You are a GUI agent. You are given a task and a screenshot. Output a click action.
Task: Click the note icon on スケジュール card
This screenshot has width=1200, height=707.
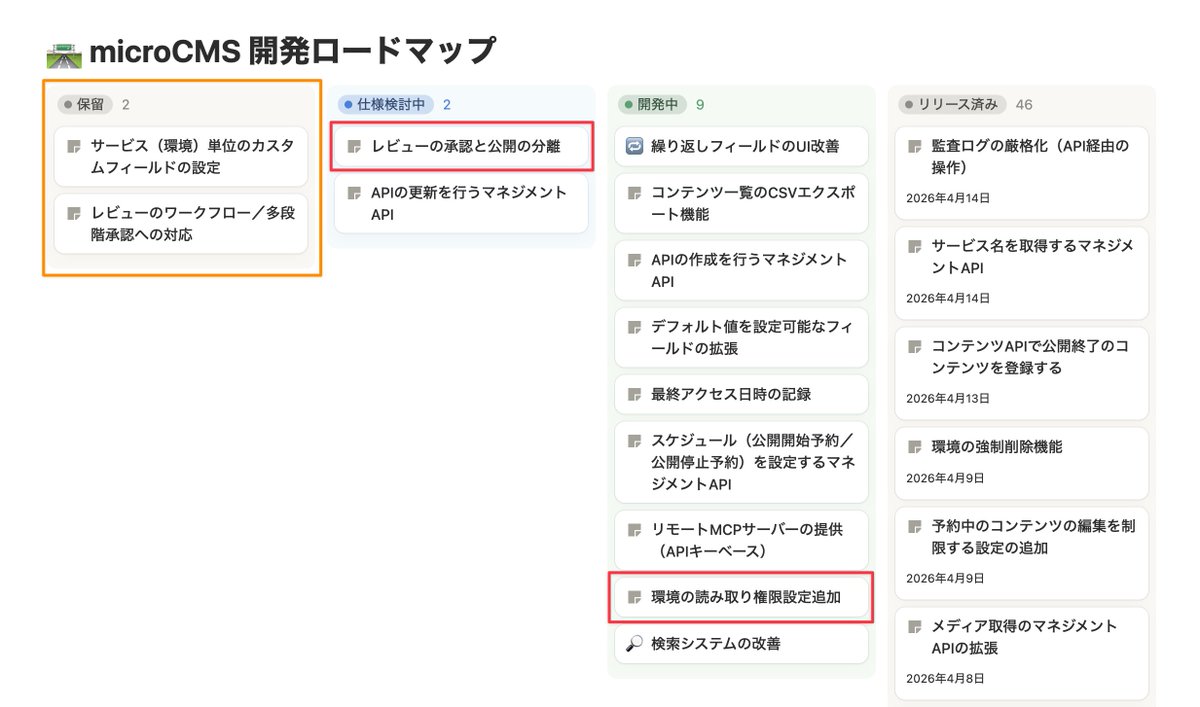click(634, 441)
